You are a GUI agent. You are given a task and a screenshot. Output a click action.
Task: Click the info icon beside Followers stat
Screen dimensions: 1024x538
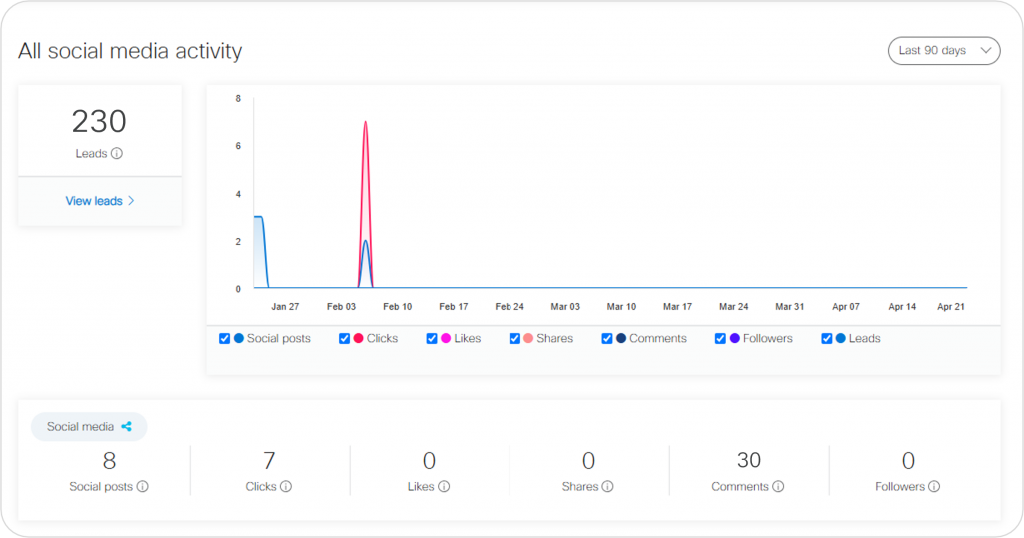(934, 487)
